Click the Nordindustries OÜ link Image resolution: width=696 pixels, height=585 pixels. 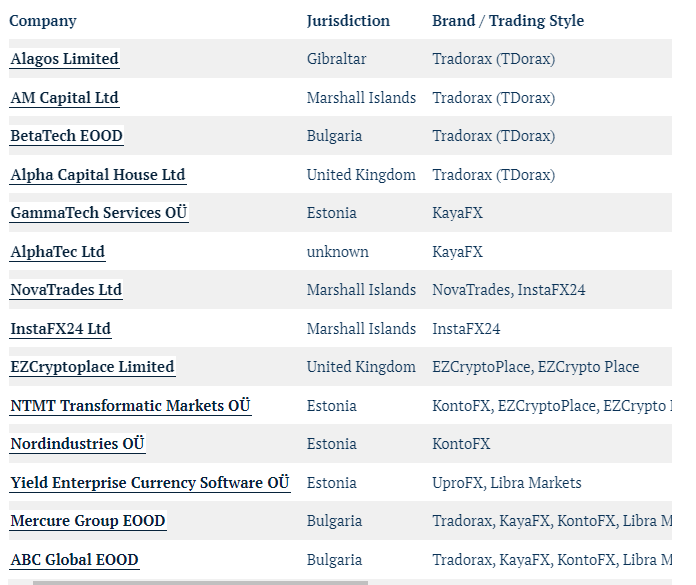point(78,444)
